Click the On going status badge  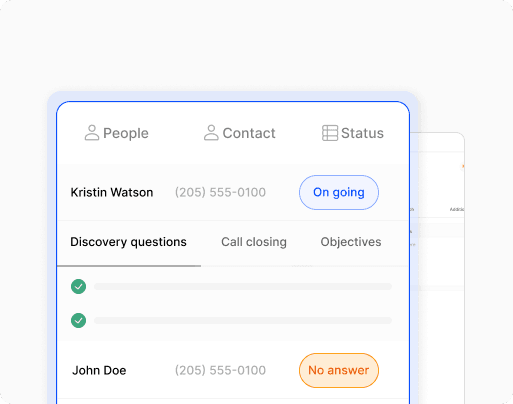[x=339, y=192]
